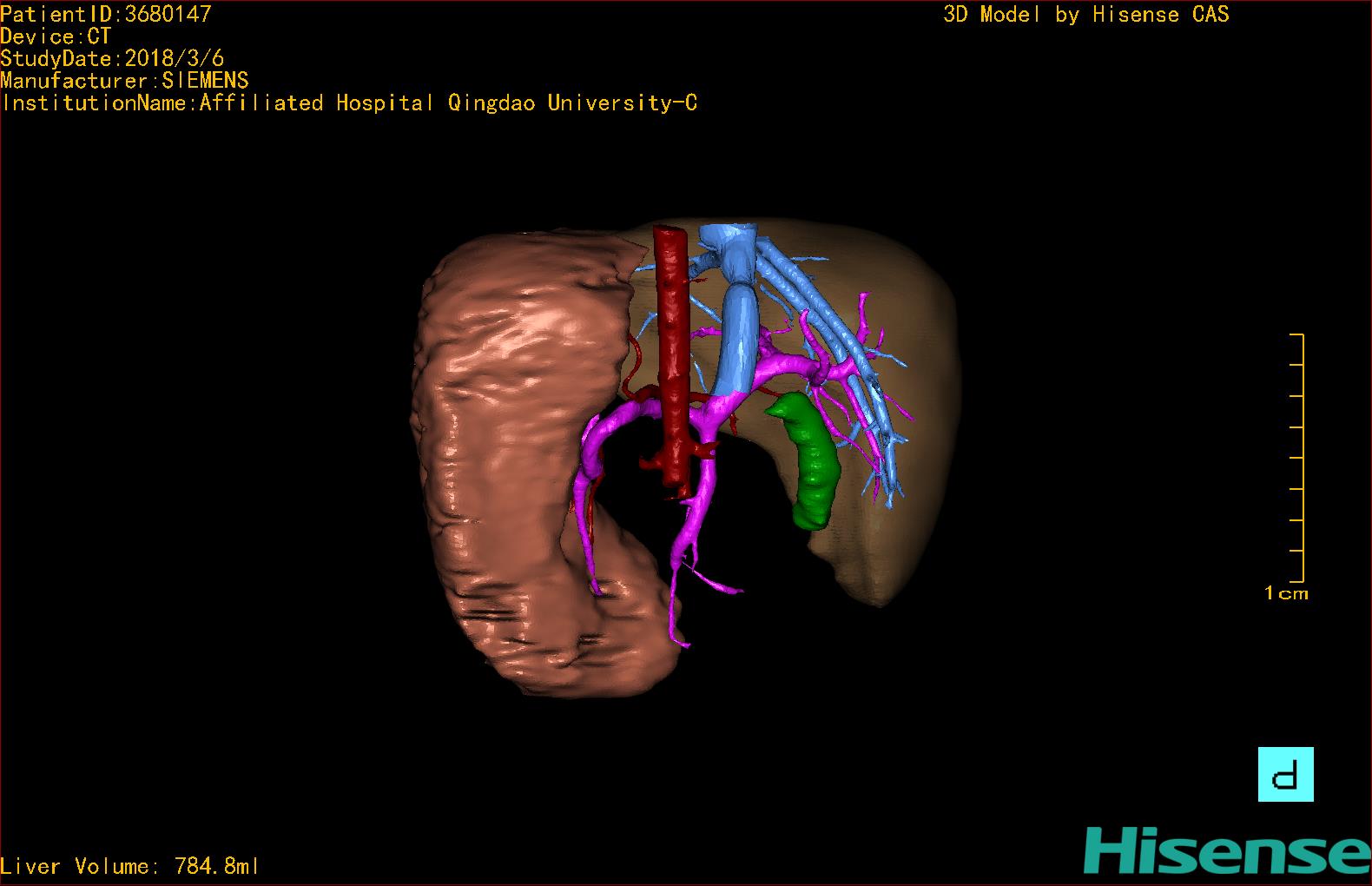Click the vertical yellow scale ruler
This screenshot has height=886, width=1372.
(x=1301, y=457)
